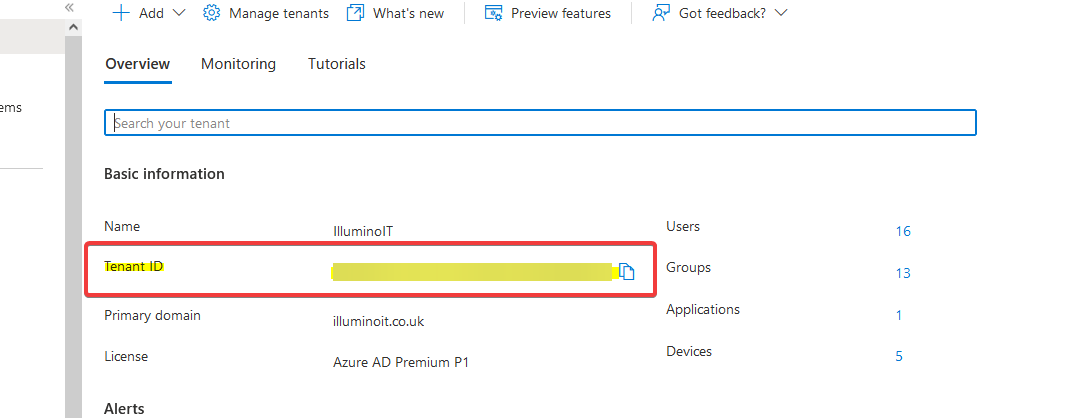1071x418 pixels.
Task: Click the Applications label
Action: [703, 309]
